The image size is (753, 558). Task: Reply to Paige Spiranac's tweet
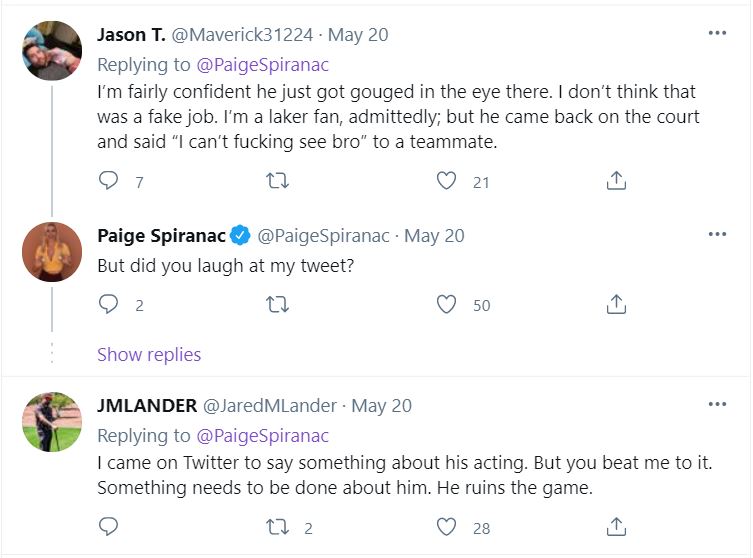coord(109,304)
